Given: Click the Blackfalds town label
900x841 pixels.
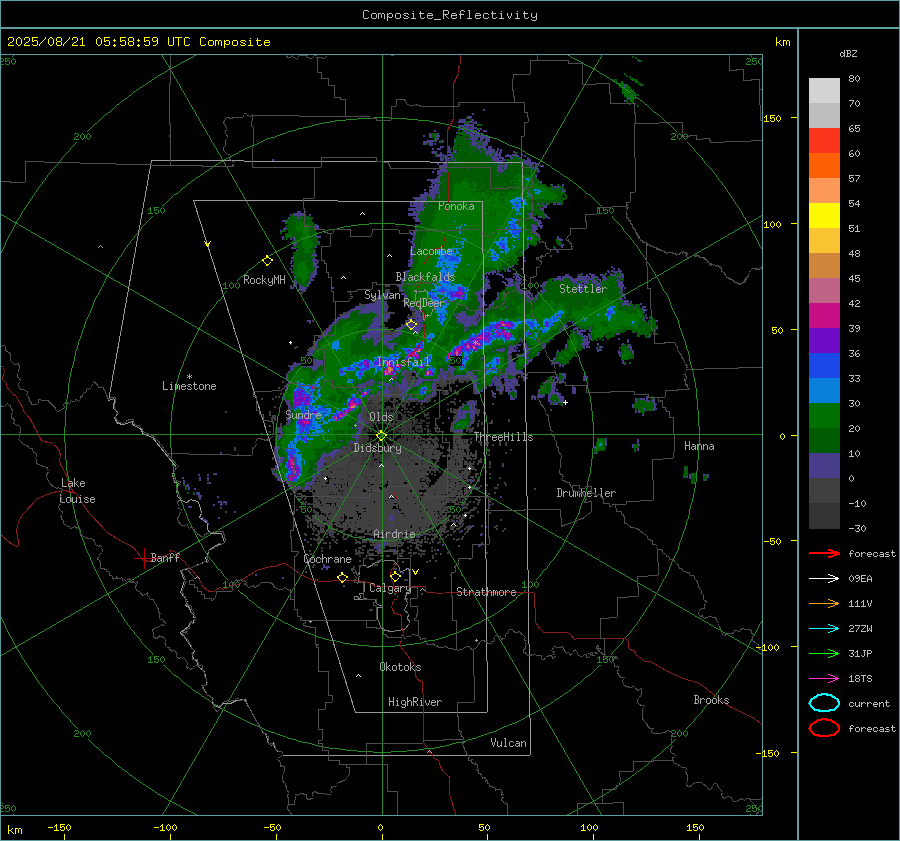Looking at the screenshot, I should [425, 277].
